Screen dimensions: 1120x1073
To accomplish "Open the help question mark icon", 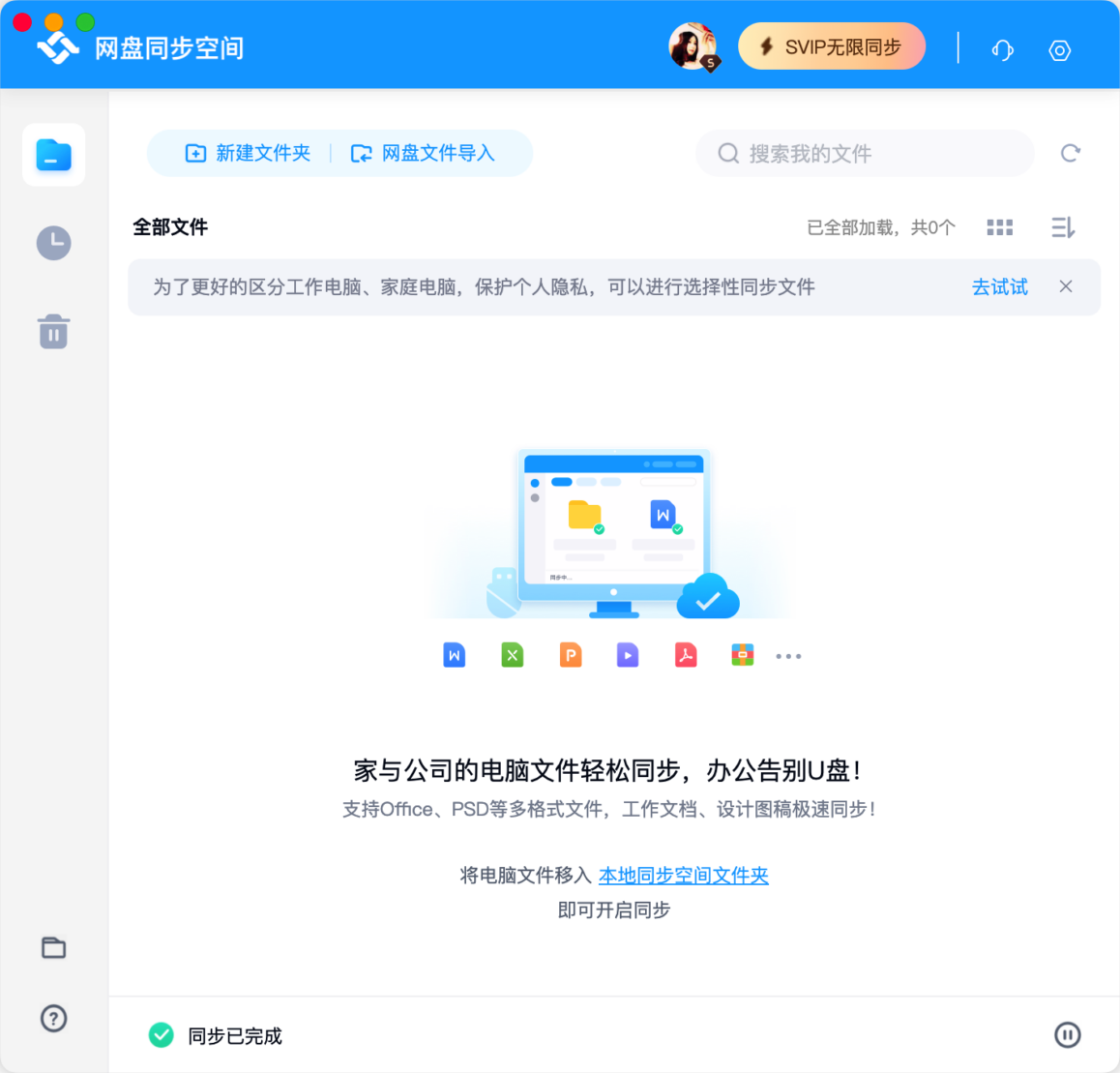I will click(53, 1018).
